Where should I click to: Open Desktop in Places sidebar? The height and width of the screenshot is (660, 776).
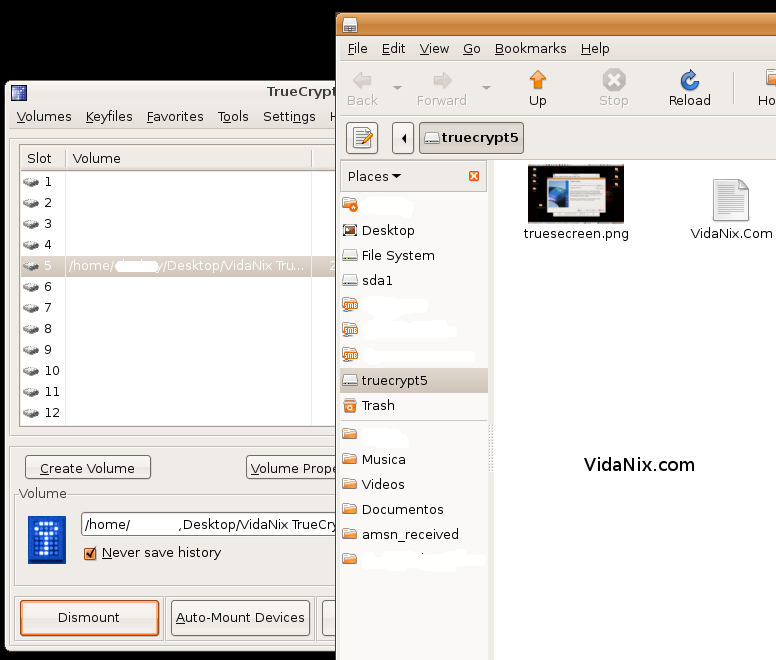click(x=414, y=231)
